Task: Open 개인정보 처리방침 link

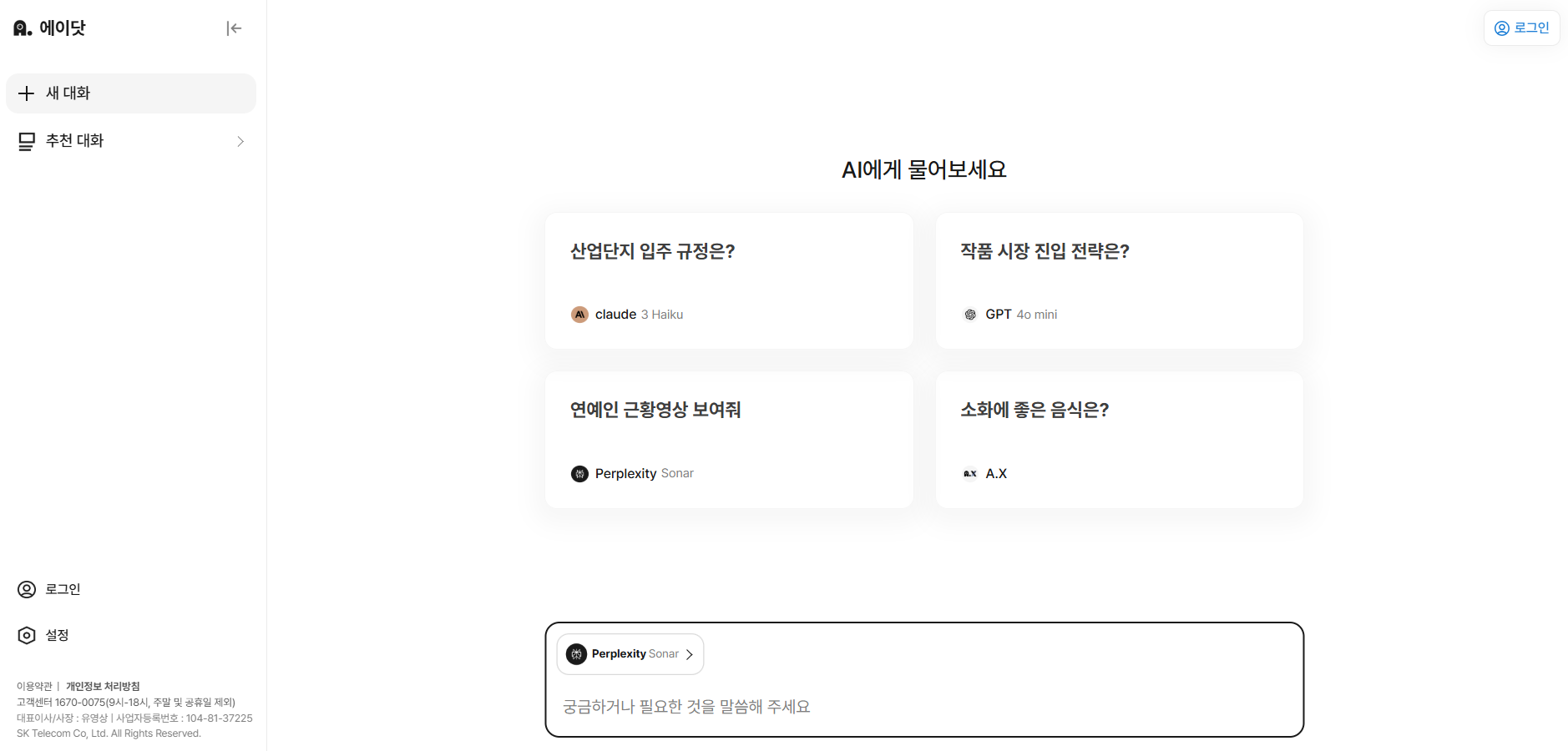Action: [104, 686]
